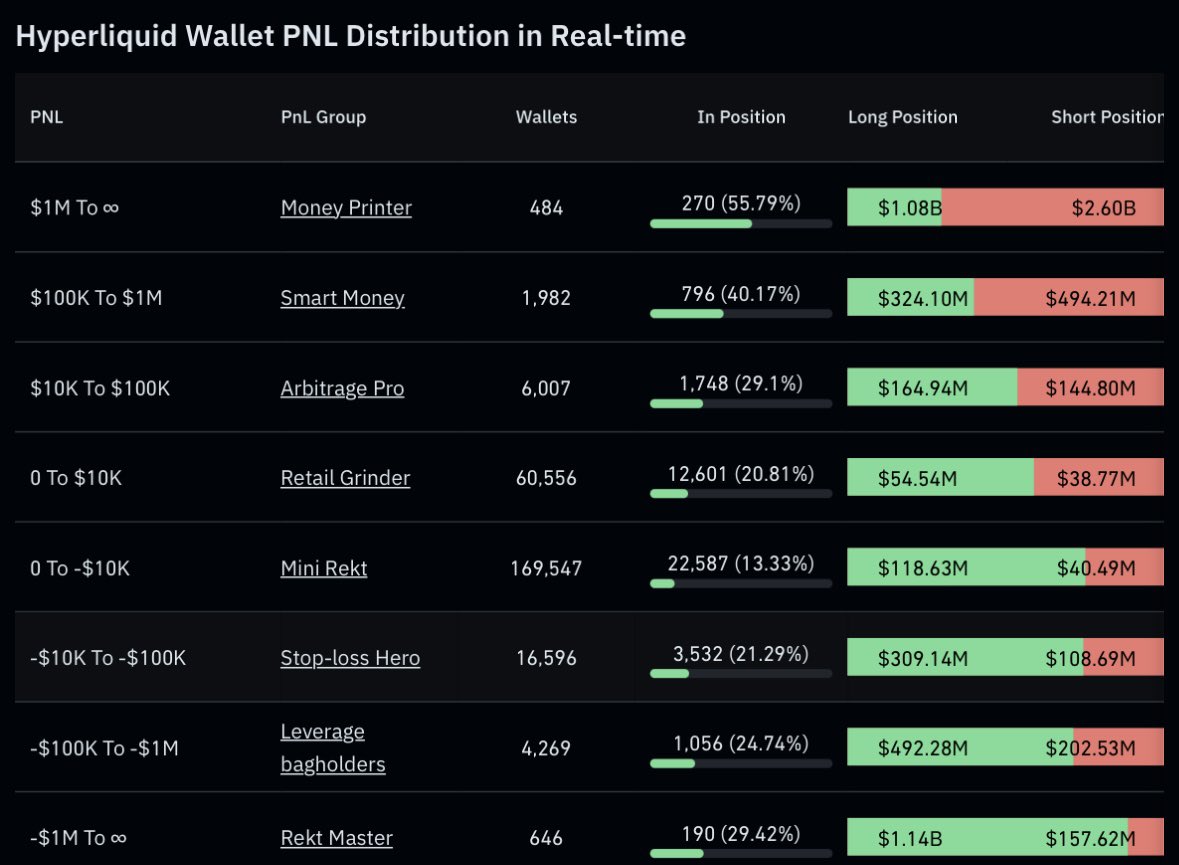Click the Hyperliquid Wallet PNL Distribution title
Image resolution: width=1179 pixels, height=865 pixels.
(351, 36)
